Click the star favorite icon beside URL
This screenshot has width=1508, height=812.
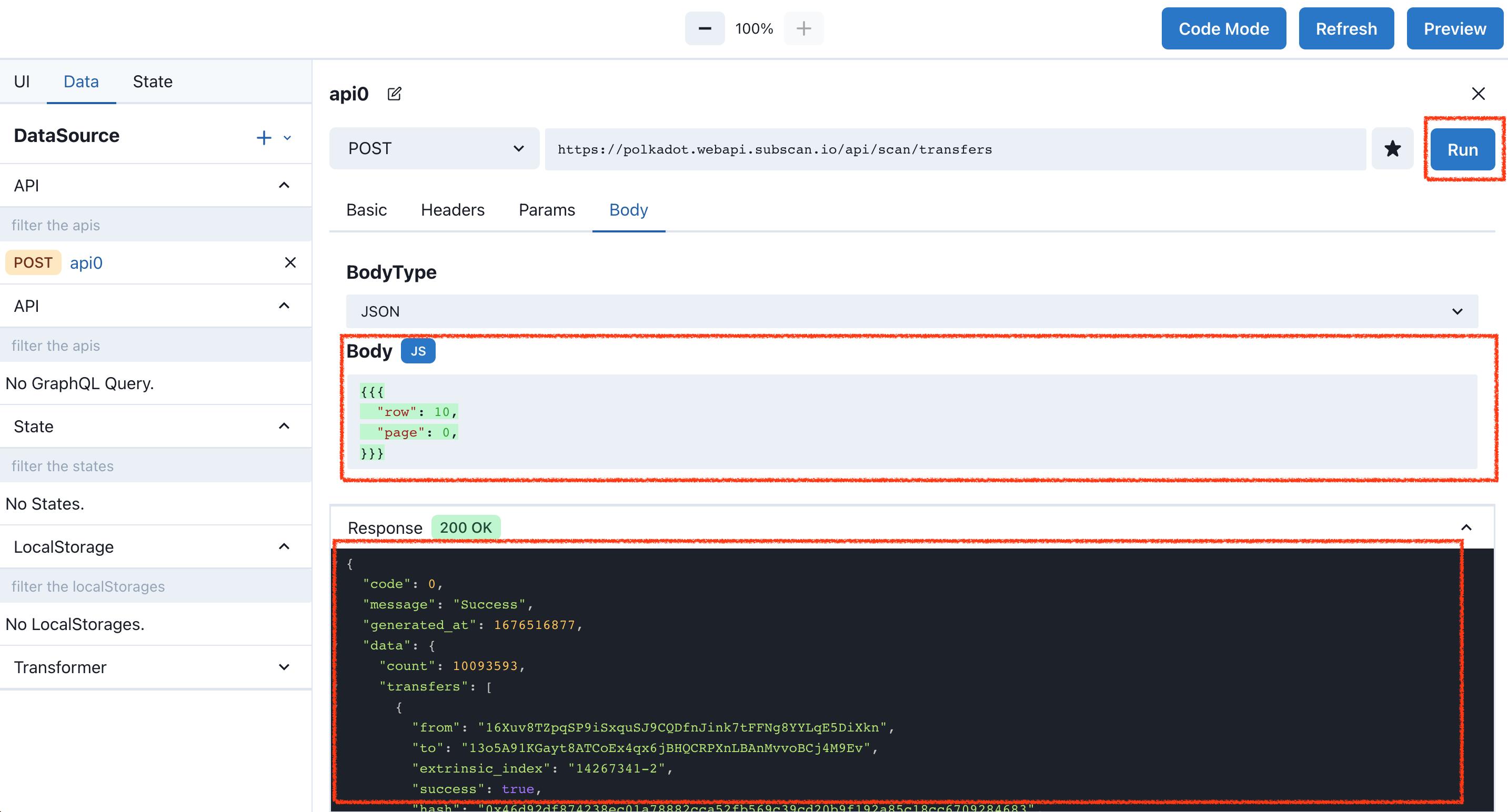click(x=1393, y=149)
